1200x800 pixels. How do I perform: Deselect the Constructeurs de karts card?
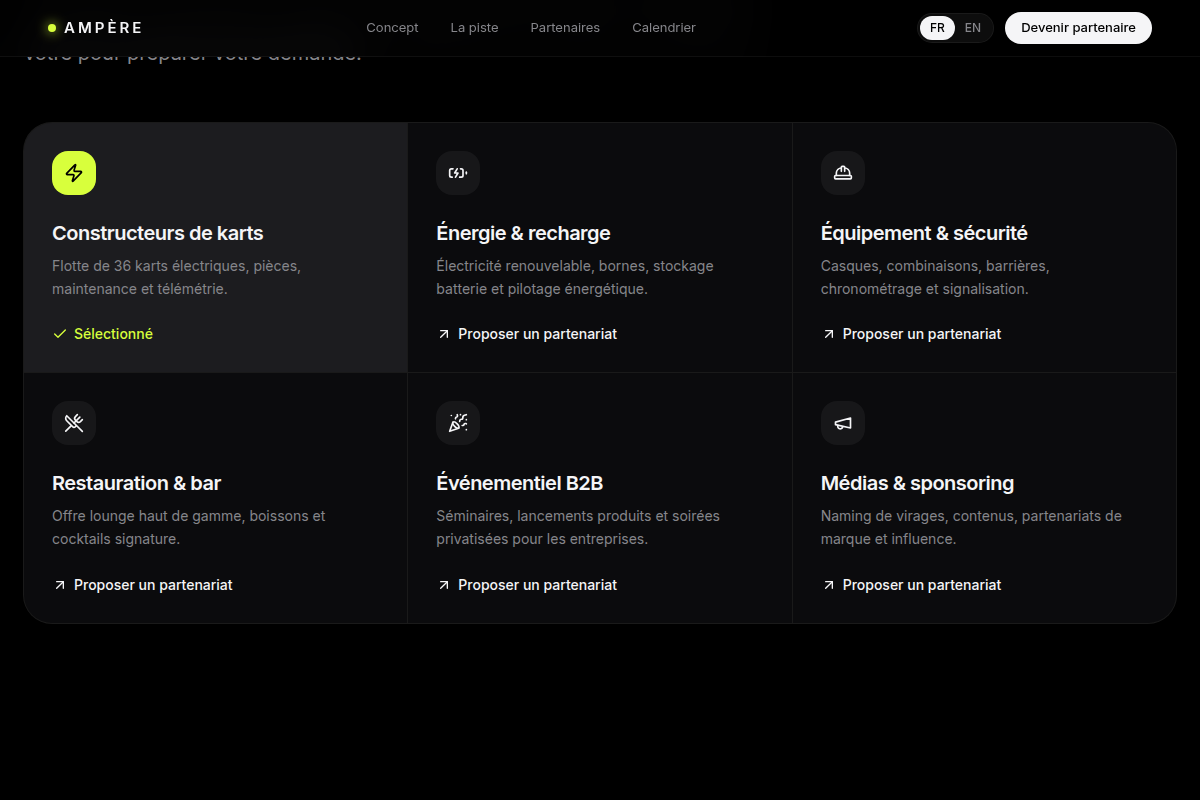tap(216, 248)
